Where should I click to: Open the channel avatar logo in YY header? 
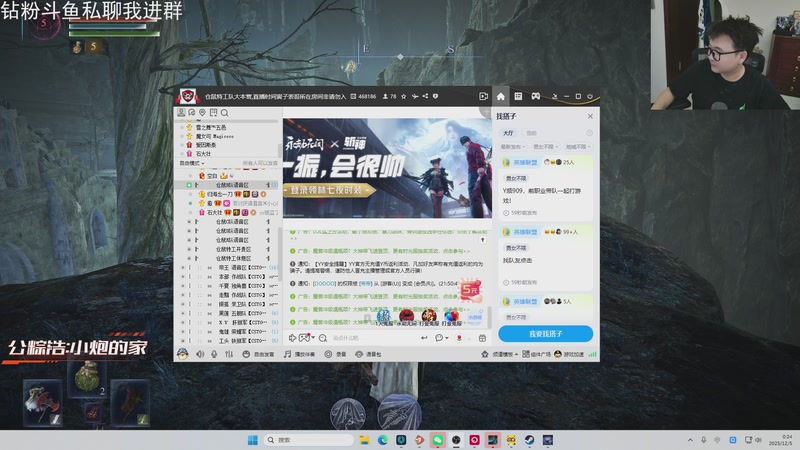[x=188, y=96]
